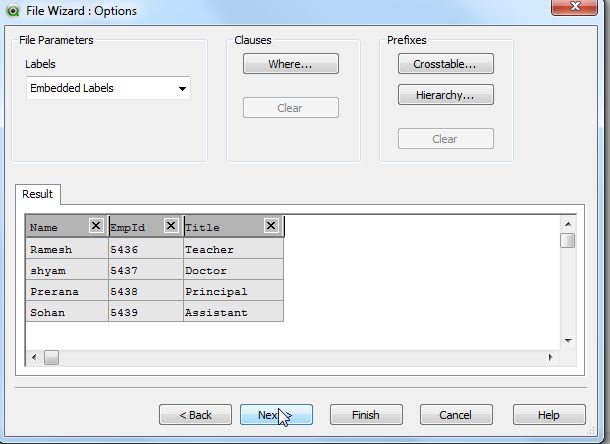Click the vertical scrollbar down arrow
This screenshot has height=444, width=610.
click(x=568, y=341)
